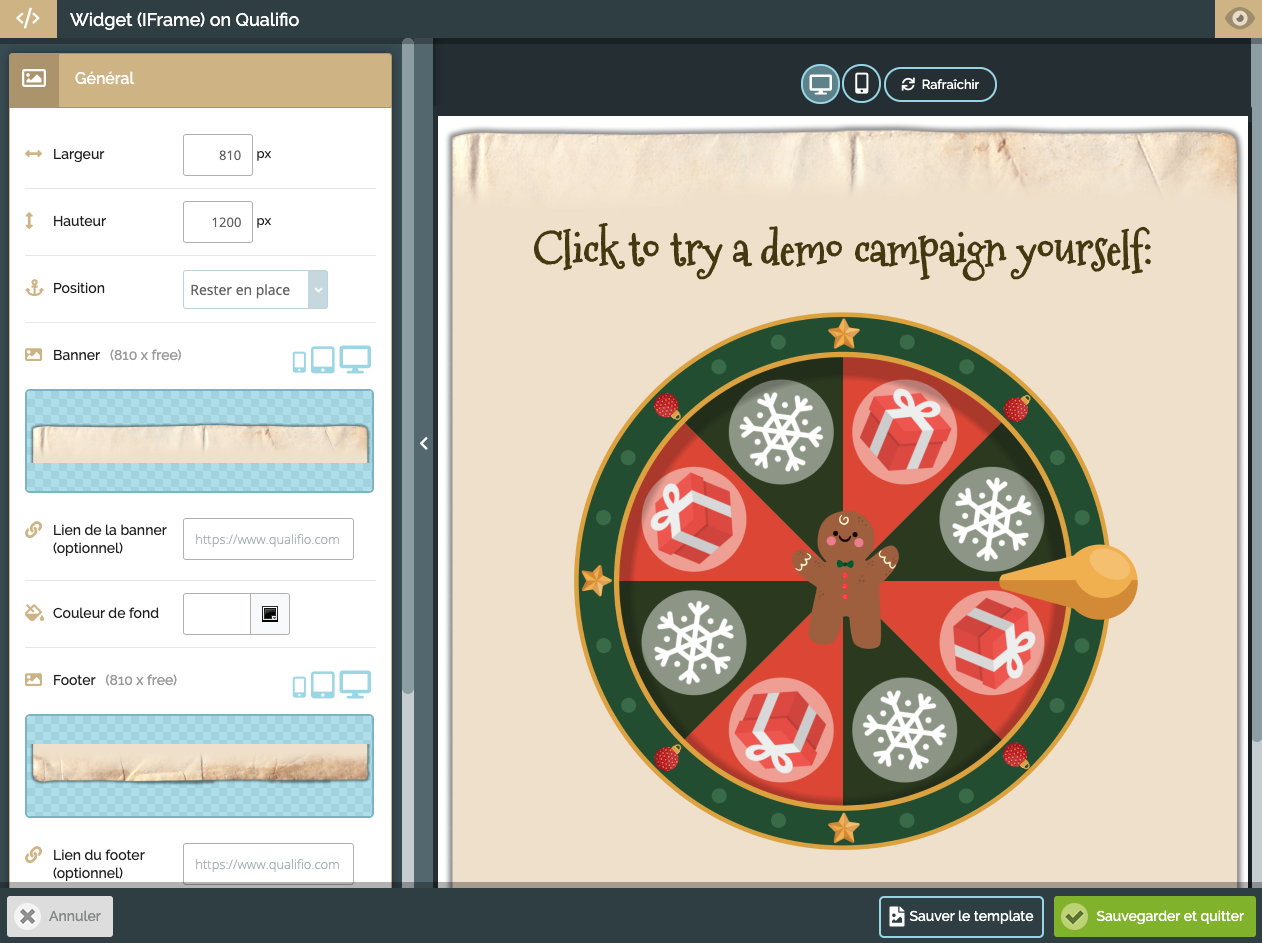Select Footer mobile device icon
This screenshot has height=943, width=1262.
299,687
